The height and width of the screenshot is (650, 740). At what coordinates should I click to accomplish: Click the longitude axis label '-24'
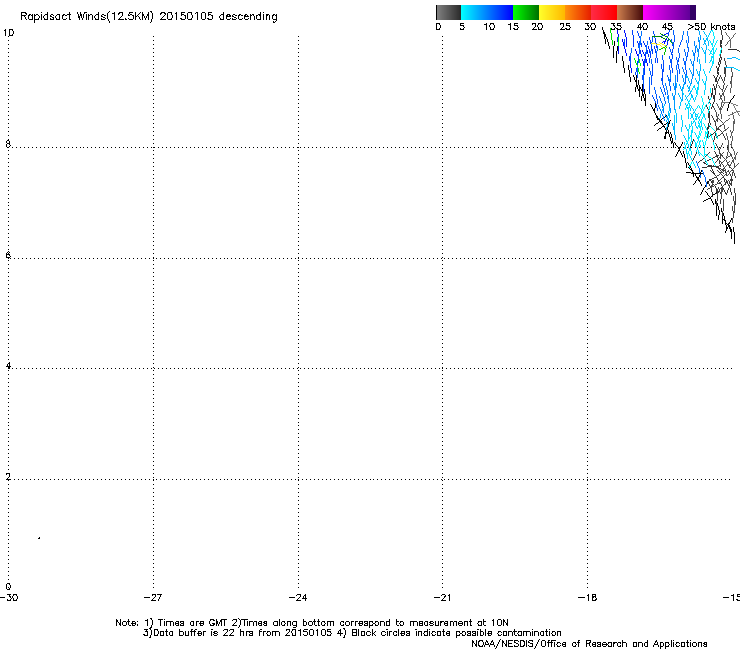tap(298, 598)
